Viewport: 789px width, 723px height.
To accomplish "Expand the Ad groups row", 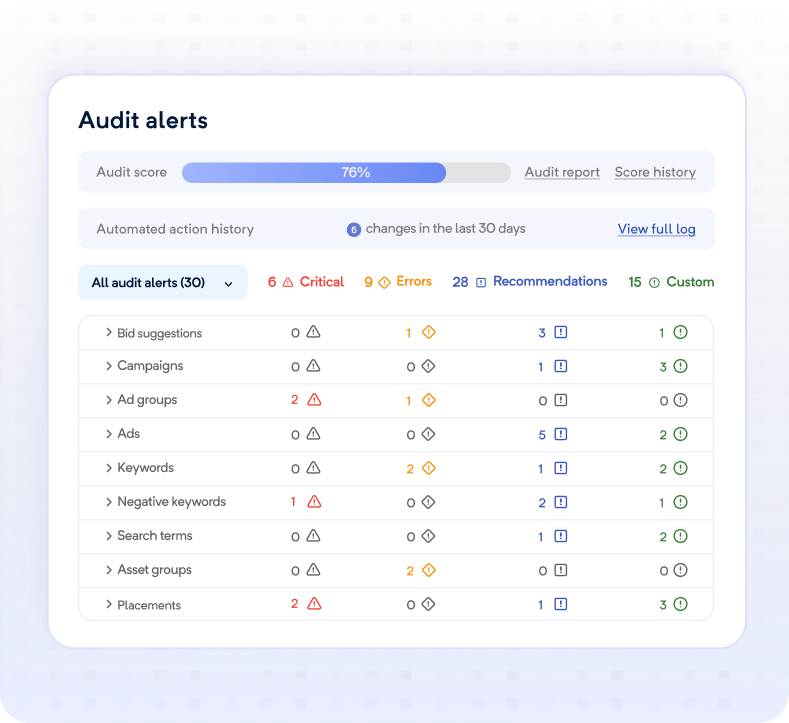I will [108, 400].
